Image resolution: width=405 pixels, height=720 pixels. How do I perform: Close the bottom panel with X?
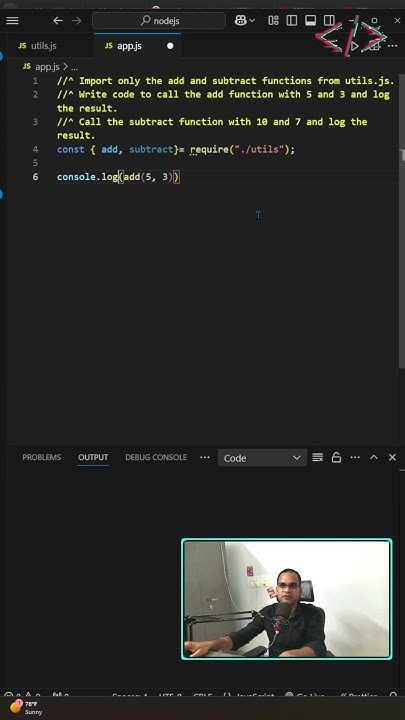(x=392, y=457)
